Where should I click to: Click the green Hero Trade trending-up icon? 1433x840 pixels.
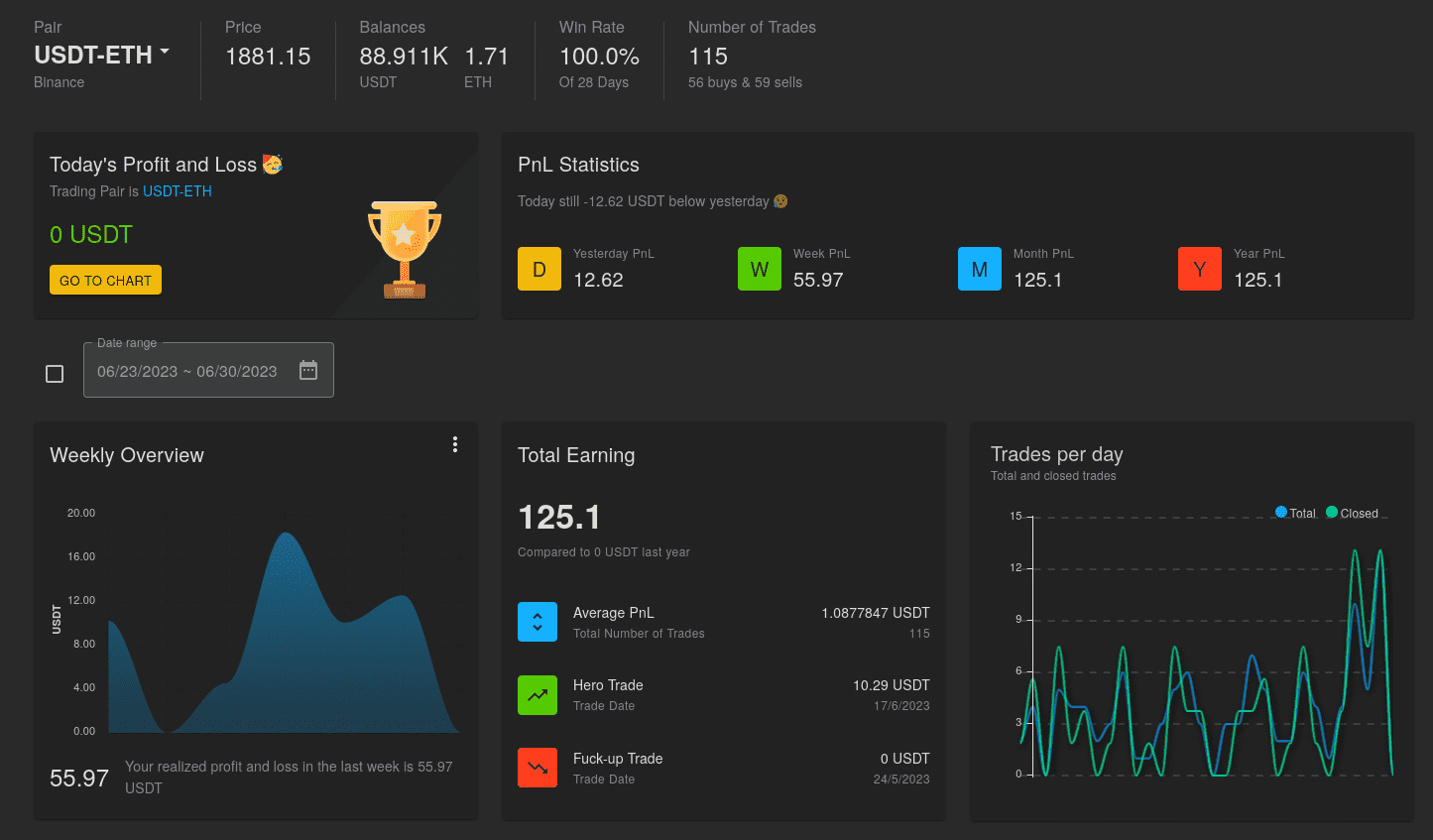point(537,695)
